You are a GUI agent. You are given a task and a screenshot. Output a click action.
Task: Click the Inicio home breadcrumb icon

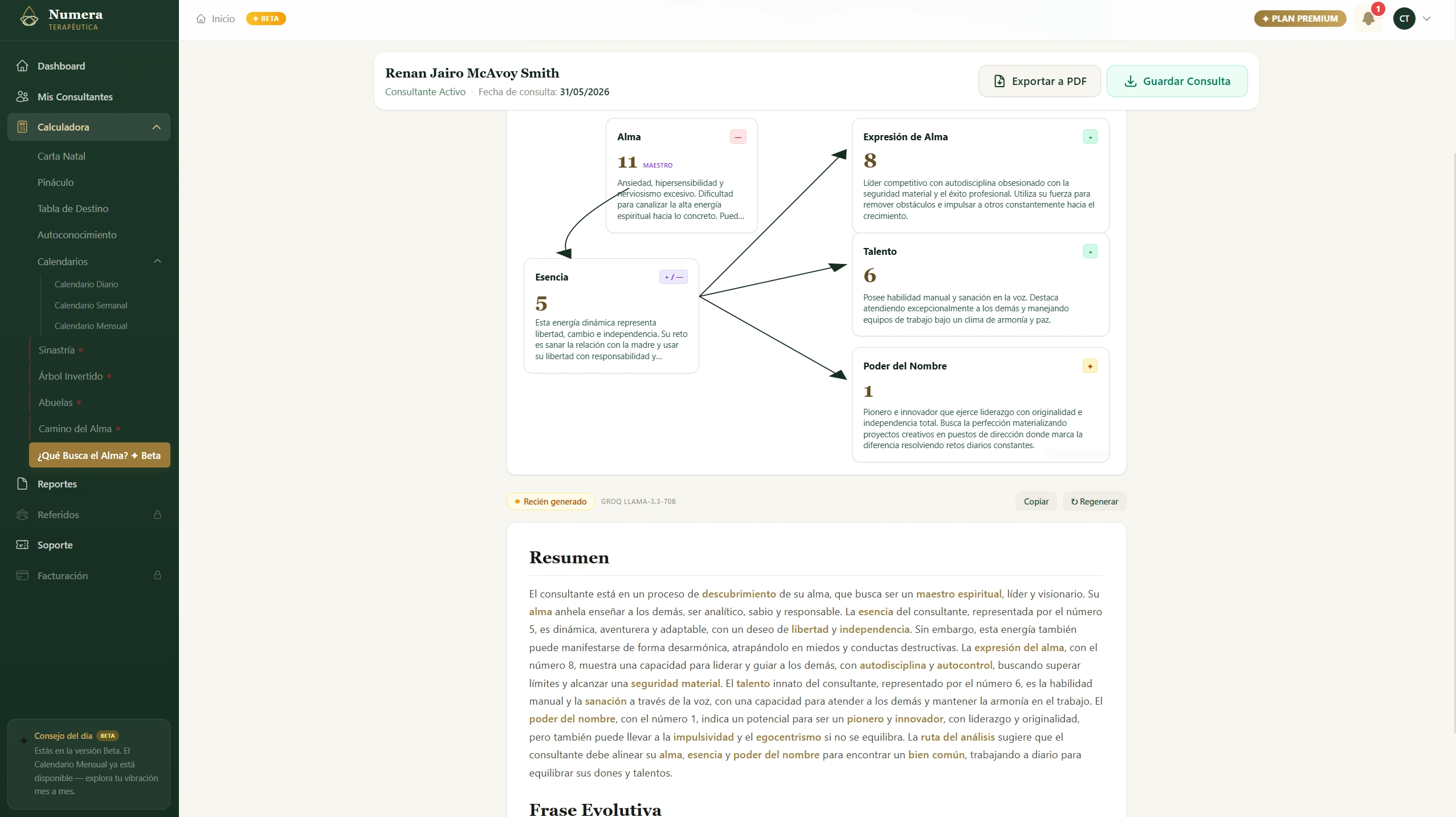[201, 19]
